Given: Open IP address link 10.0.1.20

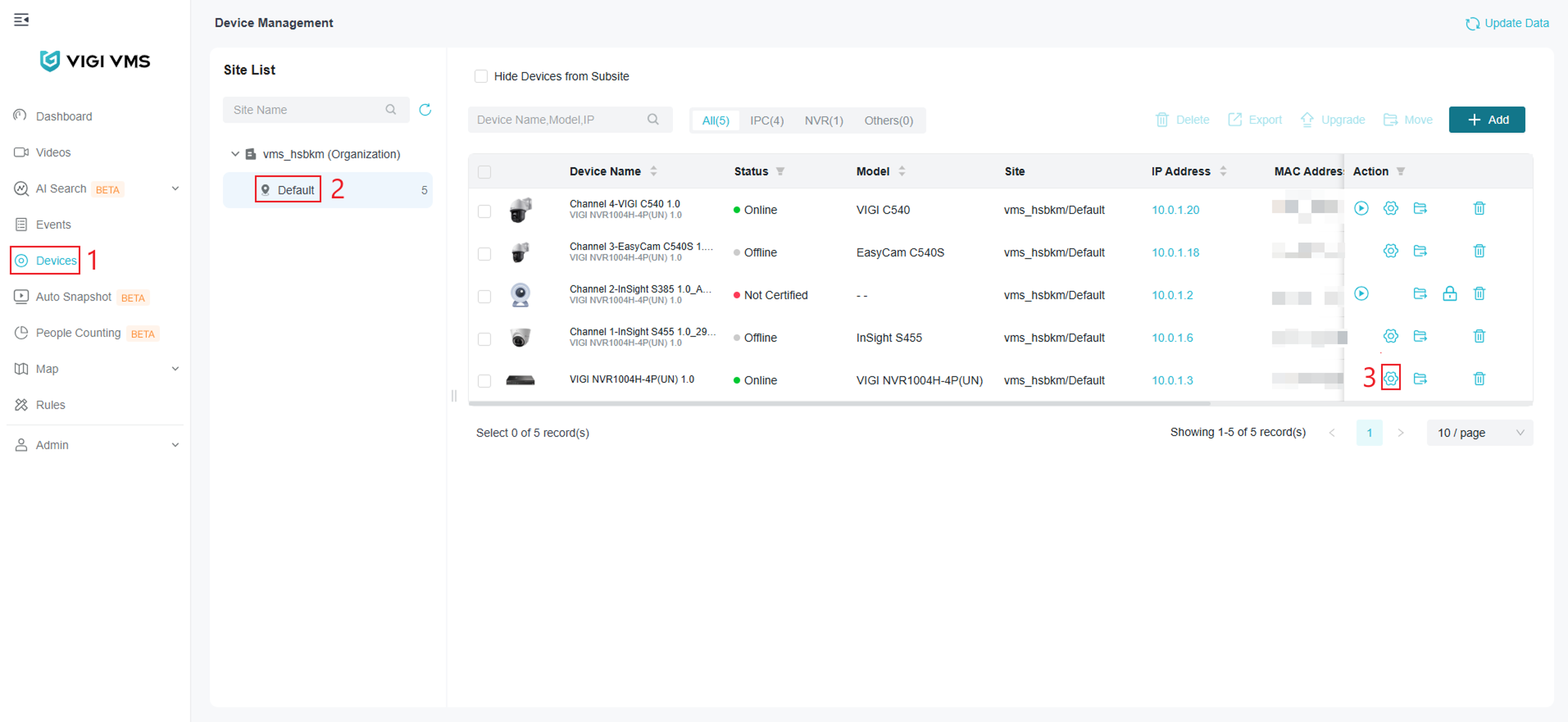Looking at the screenshot, I should point(1175,209).
